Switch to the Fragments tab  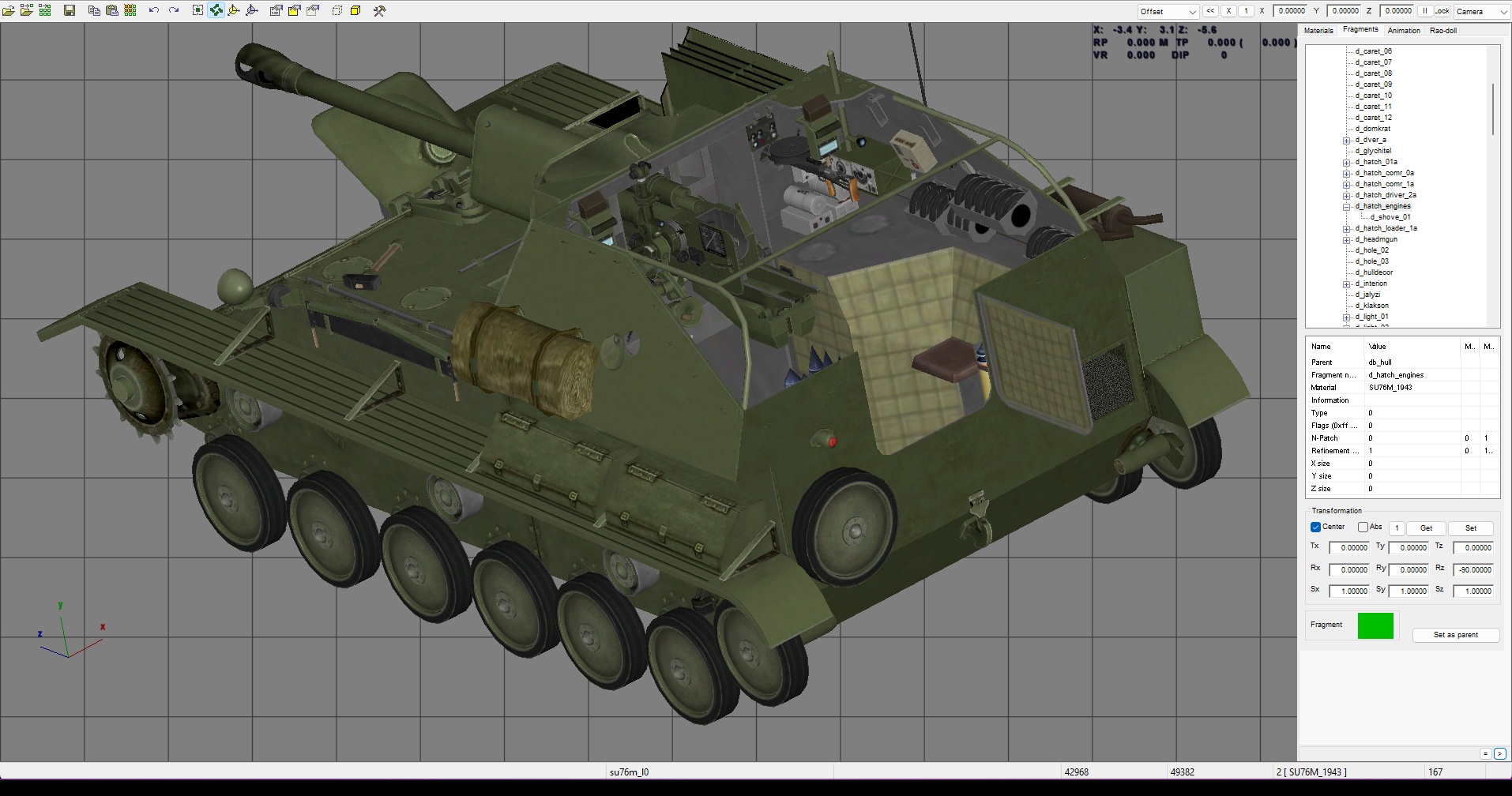click(x=1360, y=29)
